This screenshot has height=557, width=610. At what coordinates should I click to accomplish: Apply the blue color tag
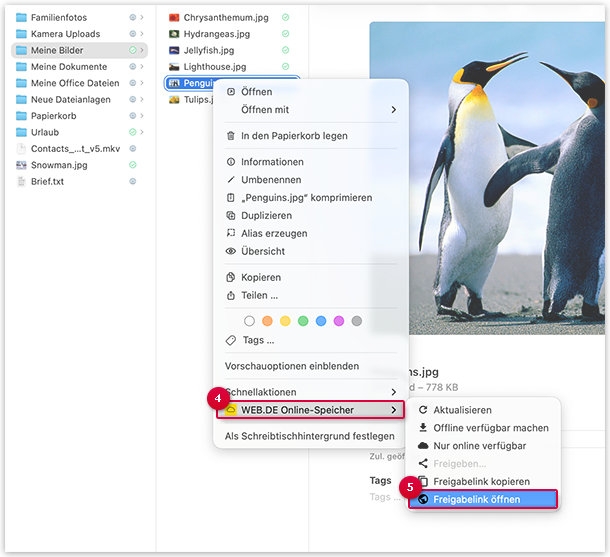tap(321, 321)
